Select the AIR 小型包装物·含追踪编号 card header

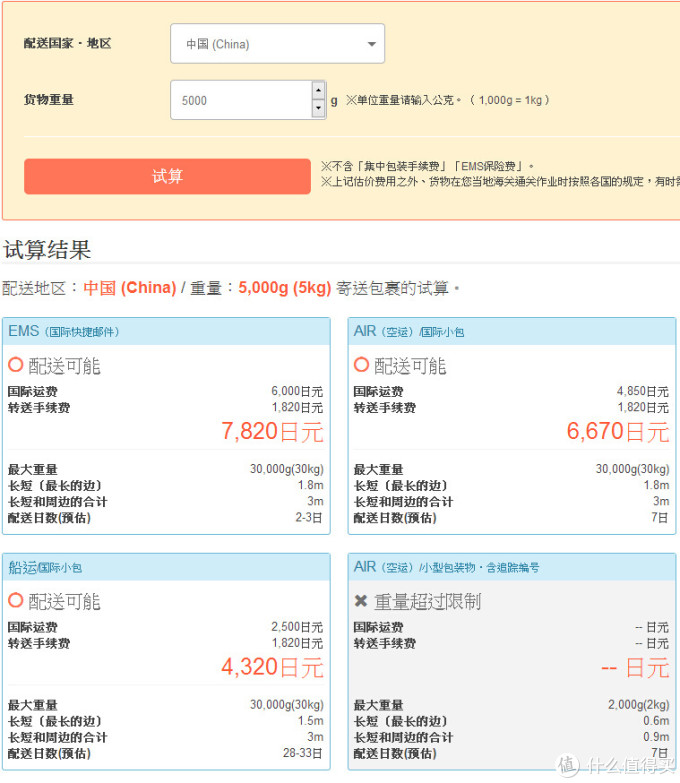point(512,567)
